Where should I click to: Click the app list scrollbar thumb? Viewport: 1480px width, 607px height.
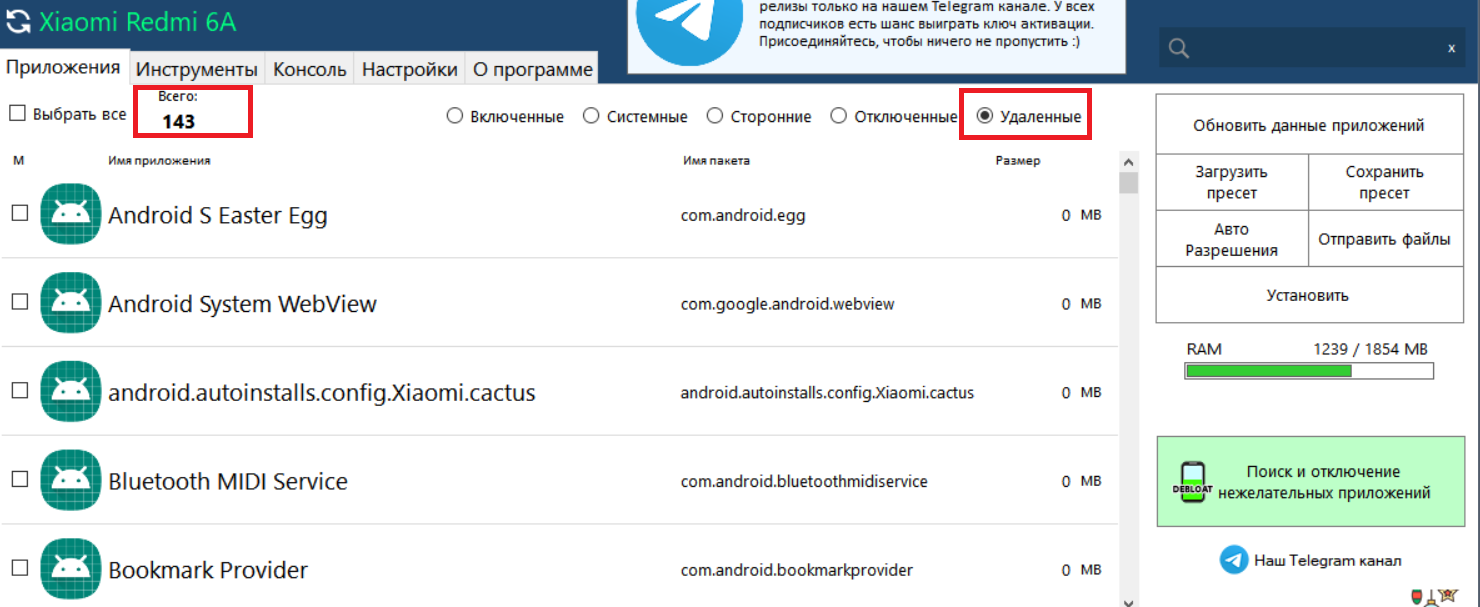point(1129,182)
